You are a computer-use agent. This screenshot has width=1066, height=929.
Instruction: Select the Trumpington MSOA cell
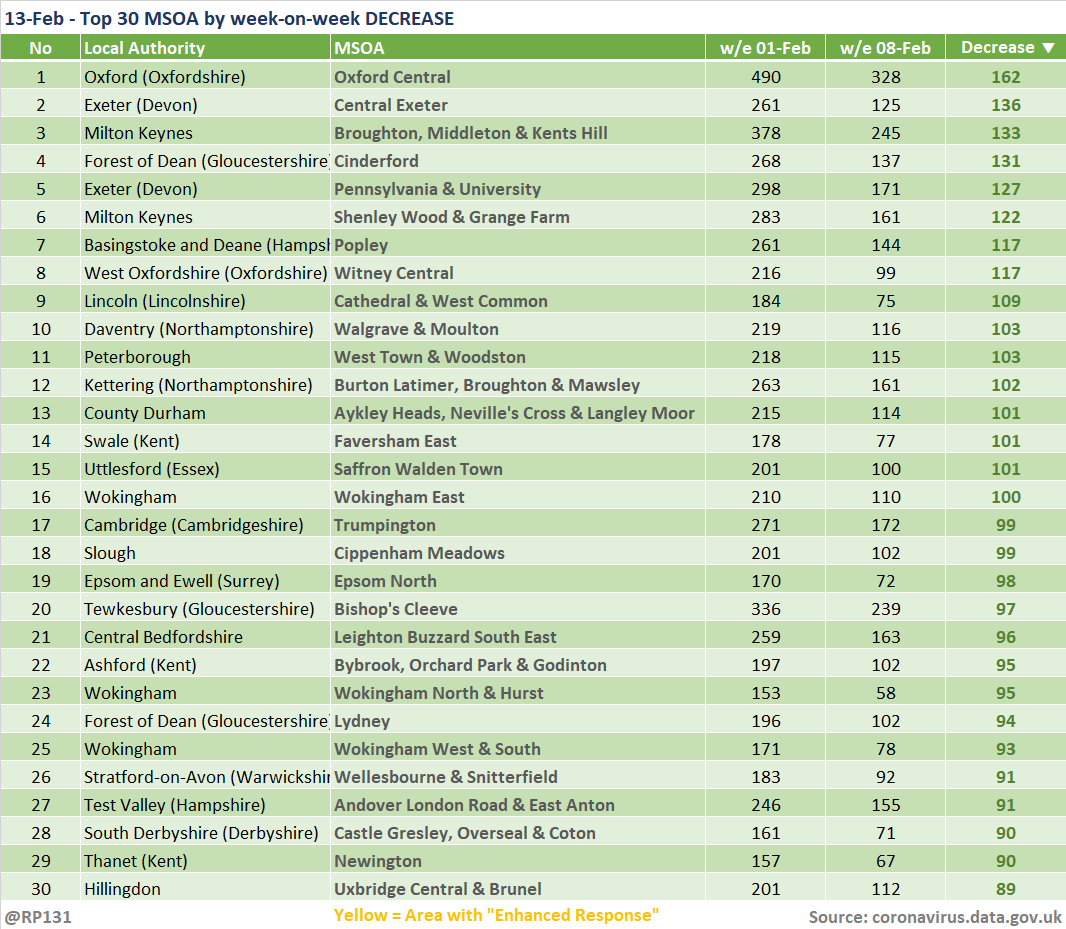click(517, 524)
